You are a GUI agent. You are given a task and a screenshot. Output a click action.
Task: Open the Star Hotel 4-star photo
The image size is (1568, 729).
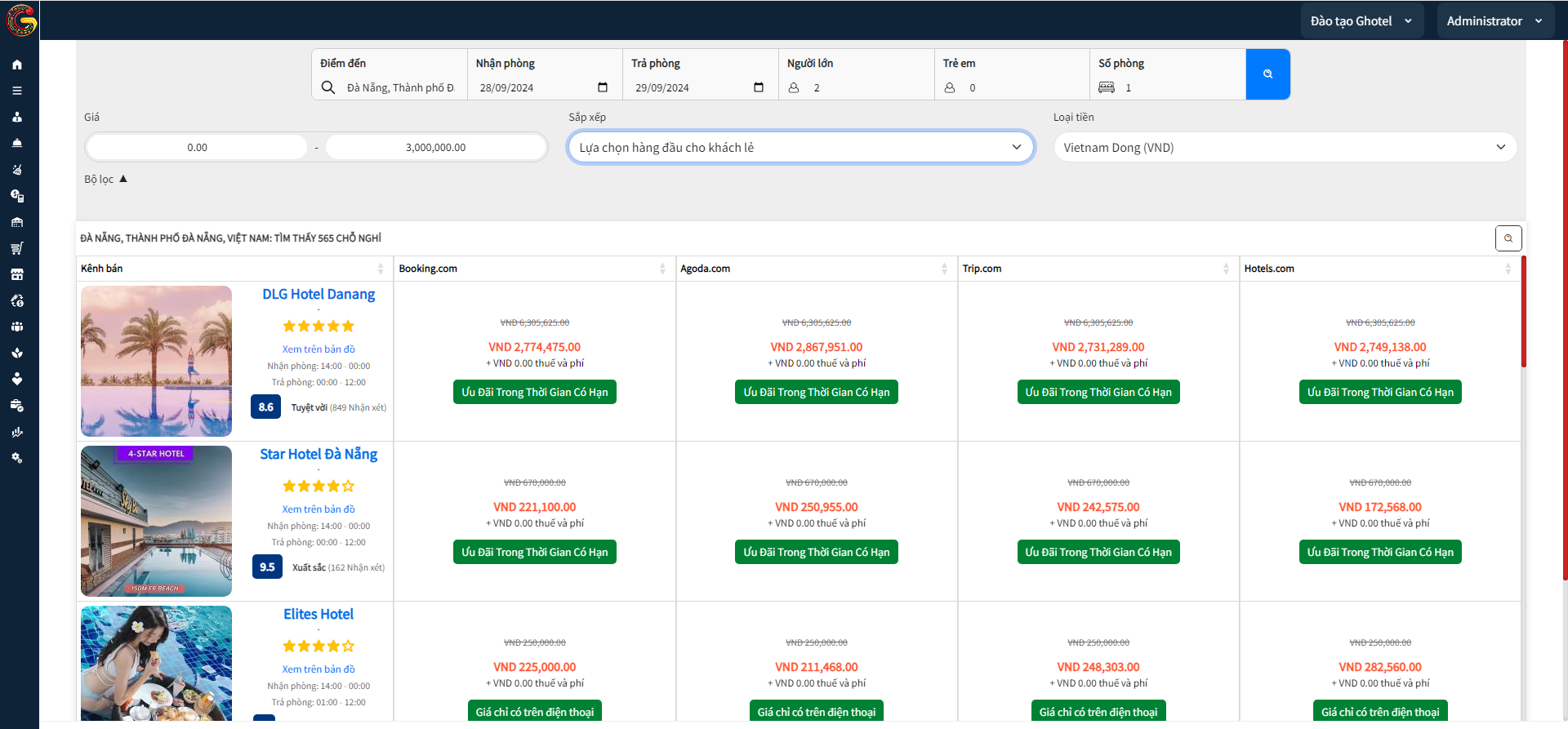click(156, 521)
